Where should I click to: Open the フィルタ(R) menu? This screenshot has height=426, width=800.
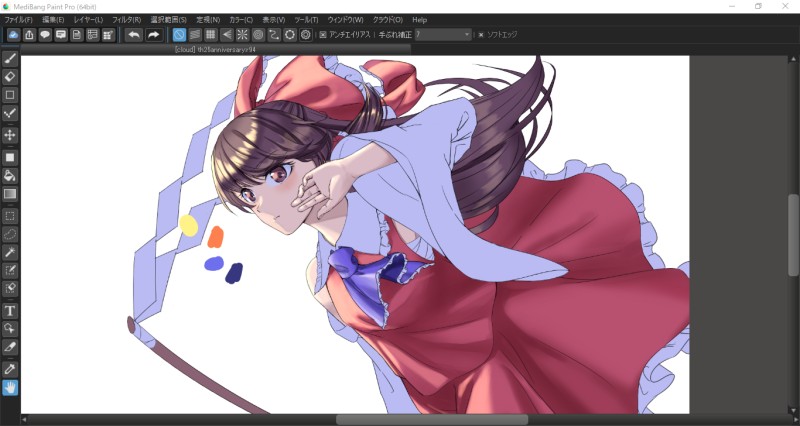[127, 20]
